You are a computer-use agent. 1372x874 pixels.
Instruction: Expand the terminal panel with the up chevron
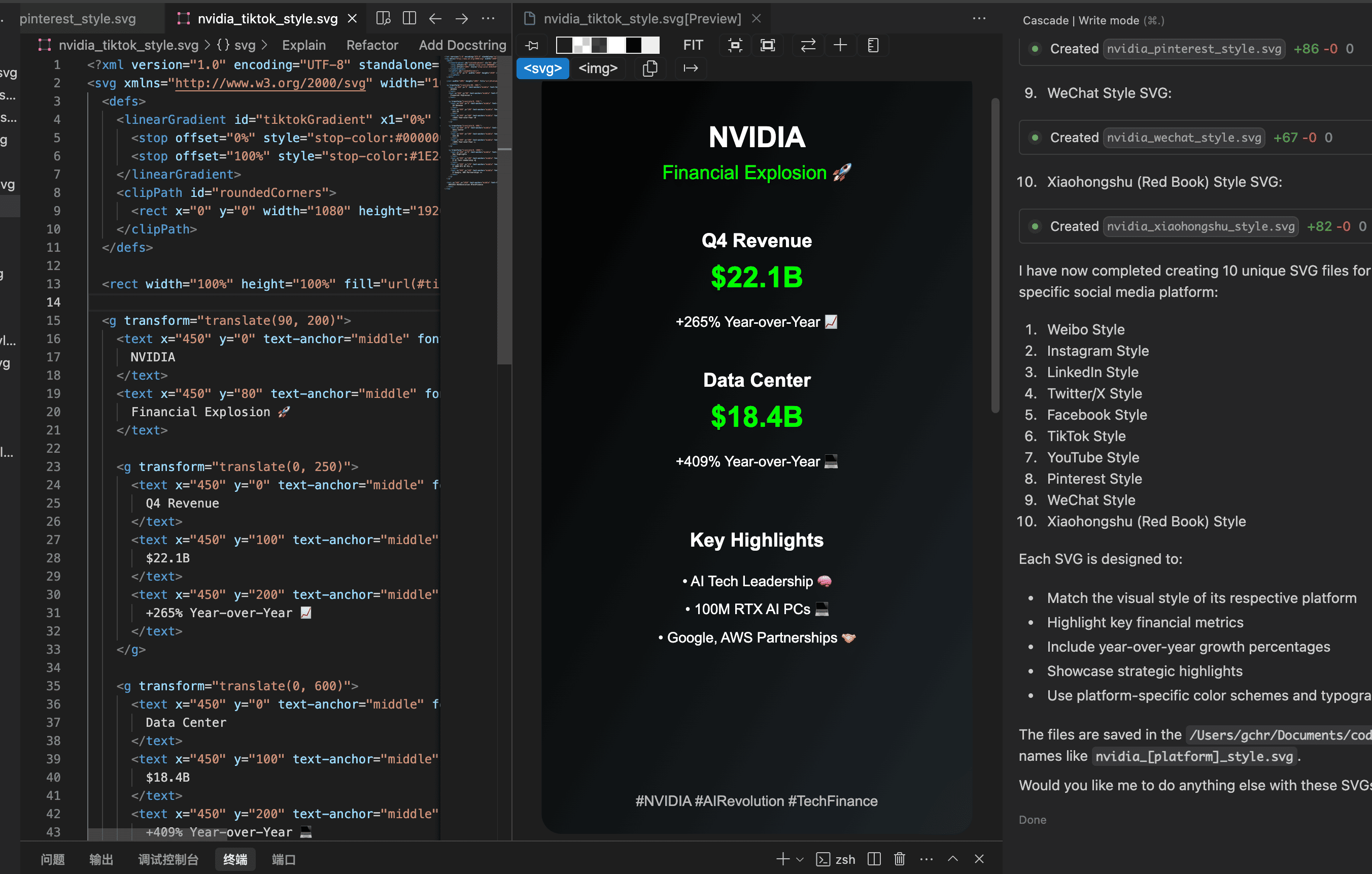click(x=952, y=859)
